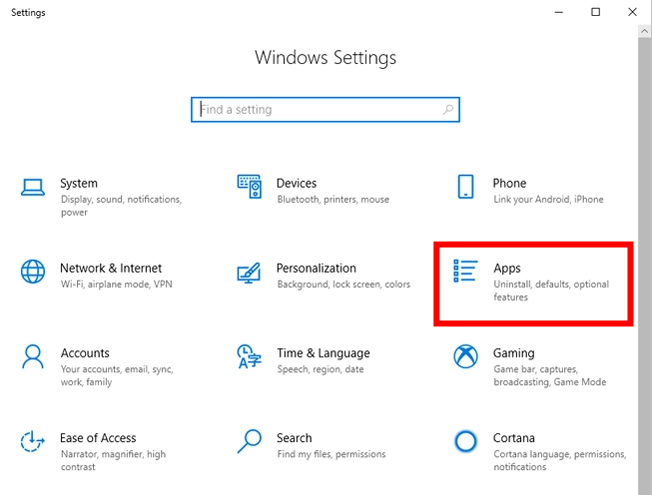Select the Cortana heading

tap(514, 438)
